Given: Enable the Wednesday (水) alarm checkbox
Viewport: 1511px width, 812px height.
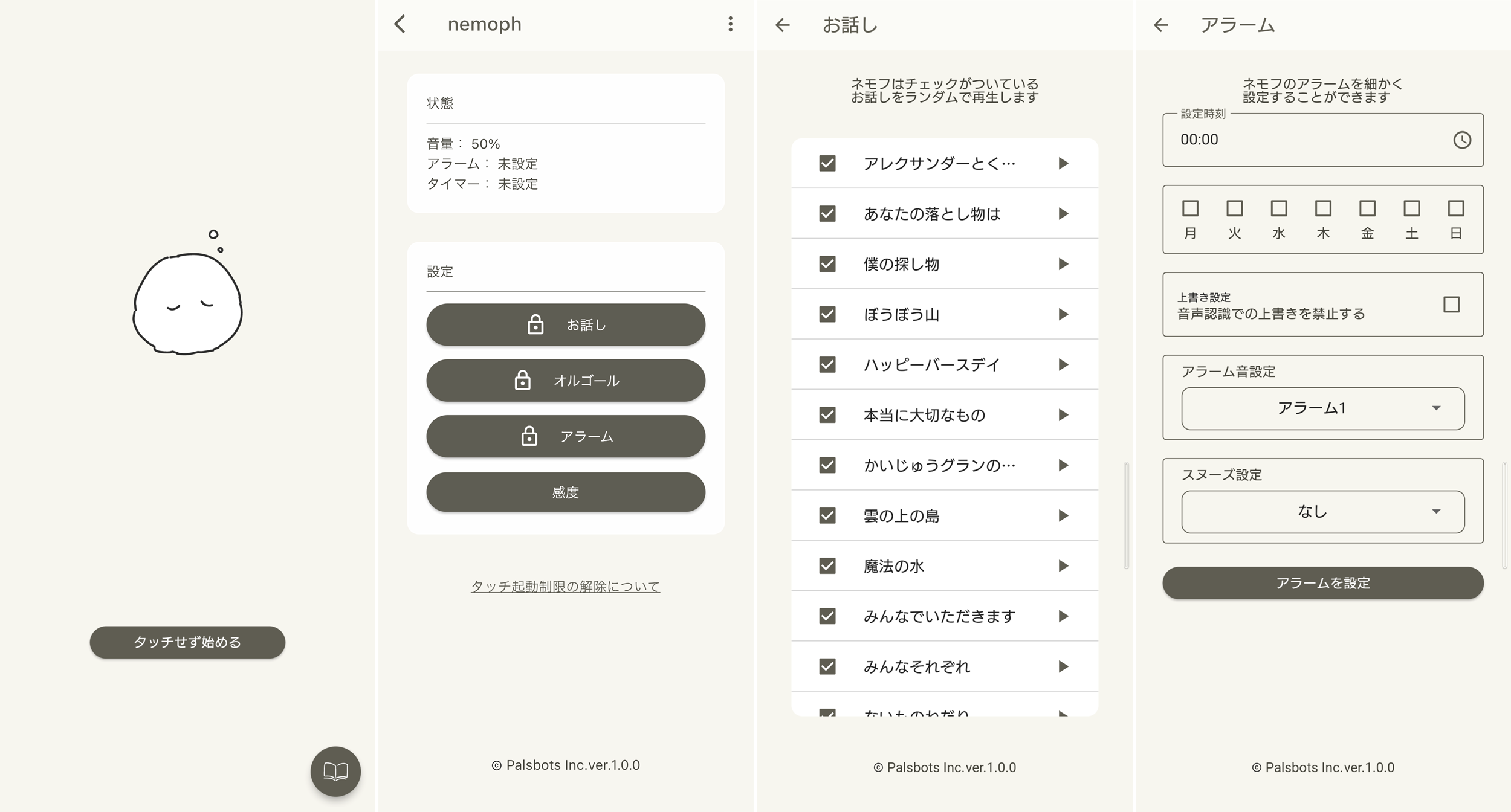Looking at the screenshot, I should (1278, 208).
